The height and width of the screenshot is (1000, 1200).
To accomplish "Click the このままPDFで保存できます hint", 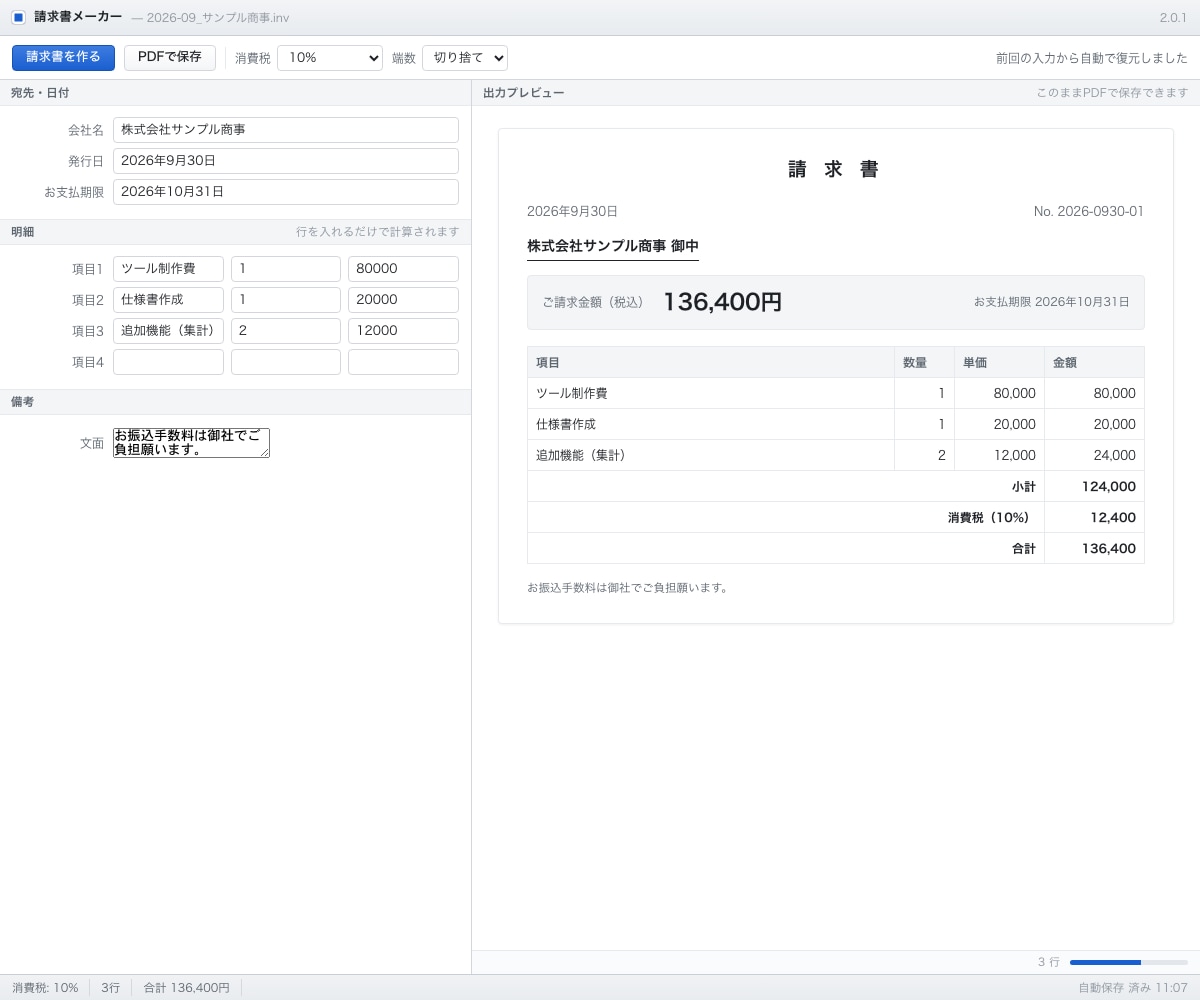I will pyautogui.click(x=1112, y=93).
